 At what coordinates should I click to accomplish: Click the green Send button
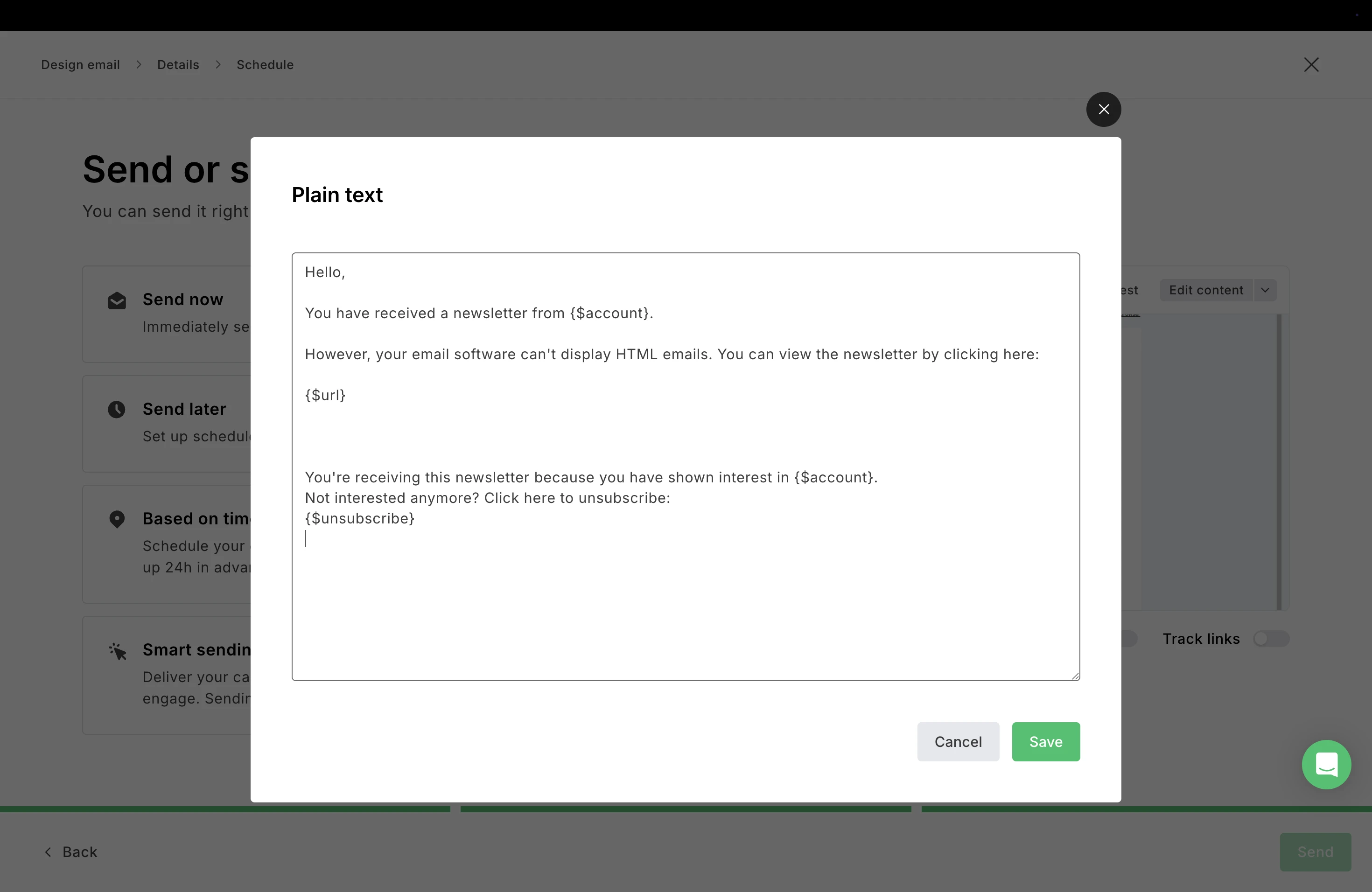point(1314,852)
